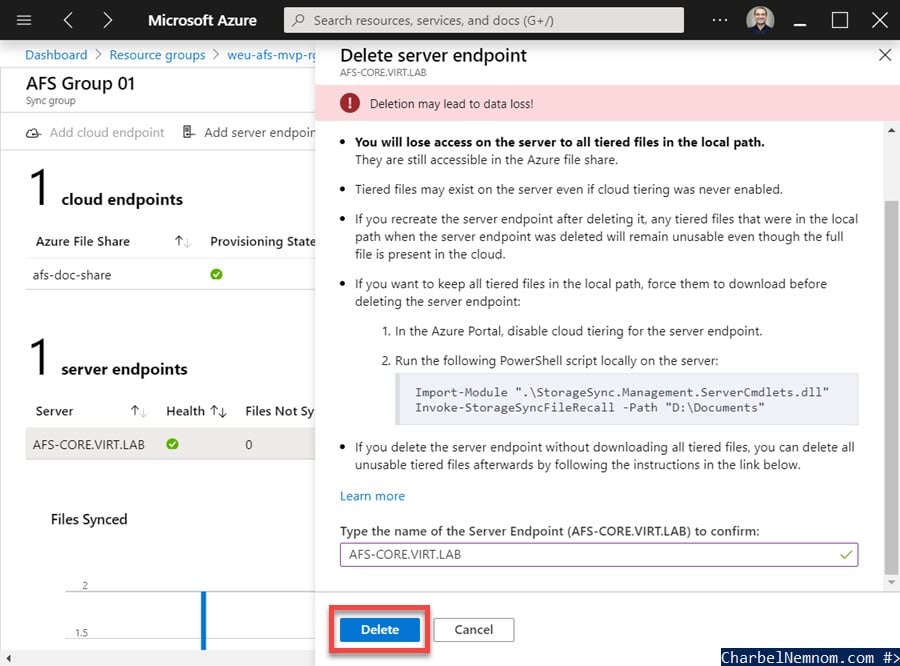Click the blue Delete button
The height and width of the screenshot is (666, 900).
click(x=379, y=630)
